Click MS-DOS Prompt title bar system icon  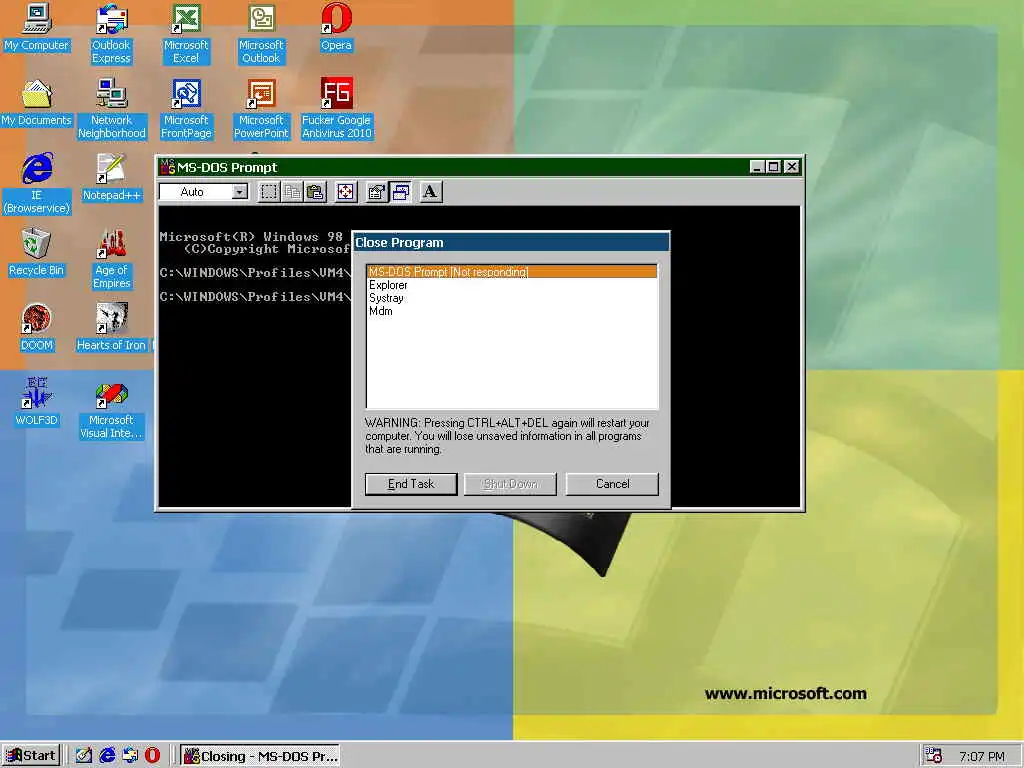168,167
